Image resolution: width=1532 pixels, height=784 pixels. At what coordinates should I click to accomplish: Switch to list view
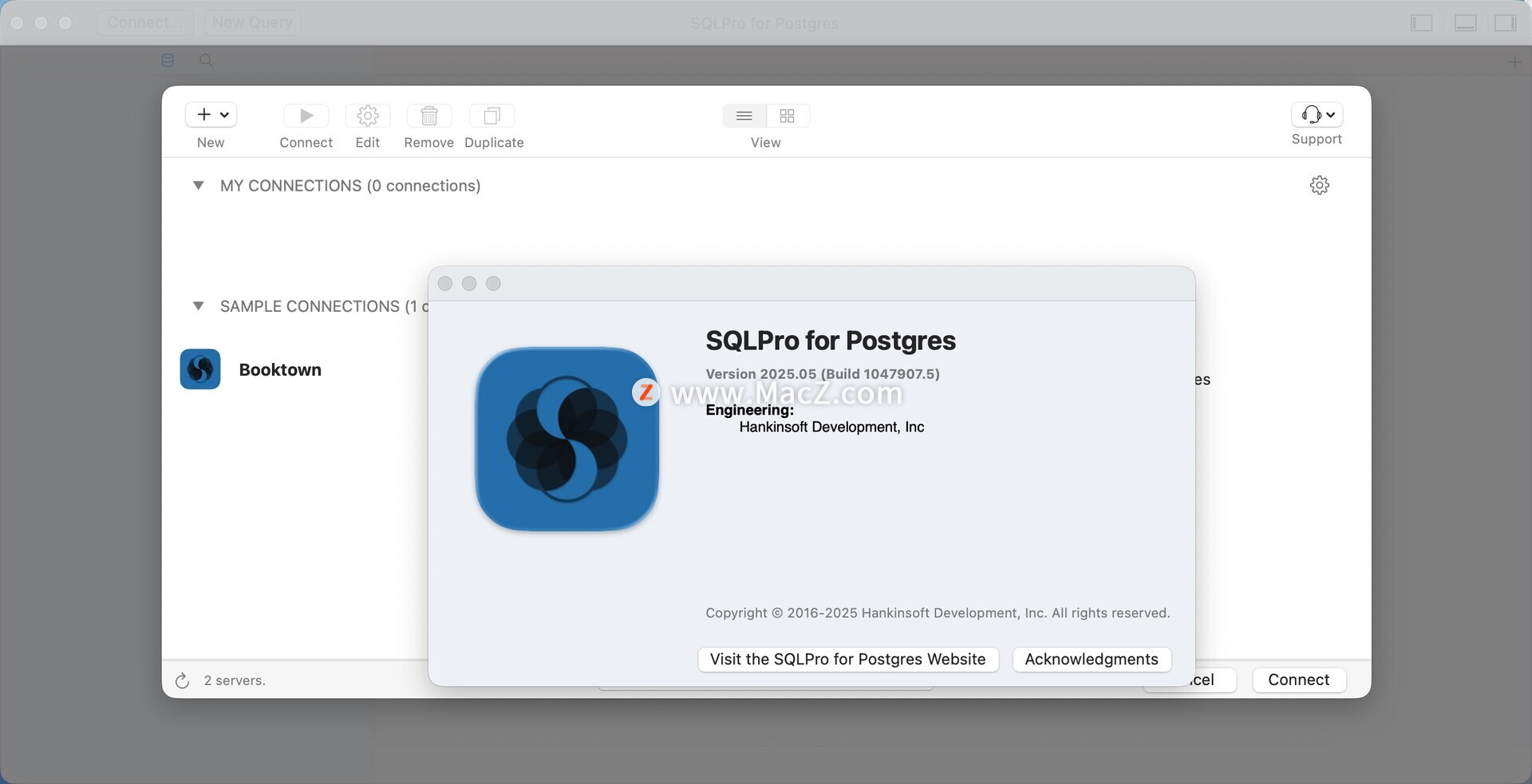[744, 116]
